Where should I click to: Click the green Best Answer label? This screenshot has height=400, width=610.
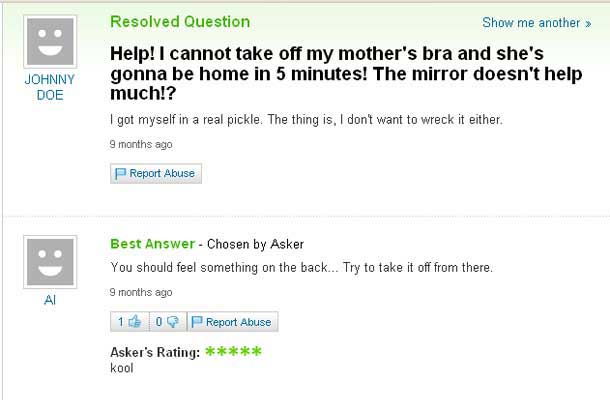[x=152, y=244]
